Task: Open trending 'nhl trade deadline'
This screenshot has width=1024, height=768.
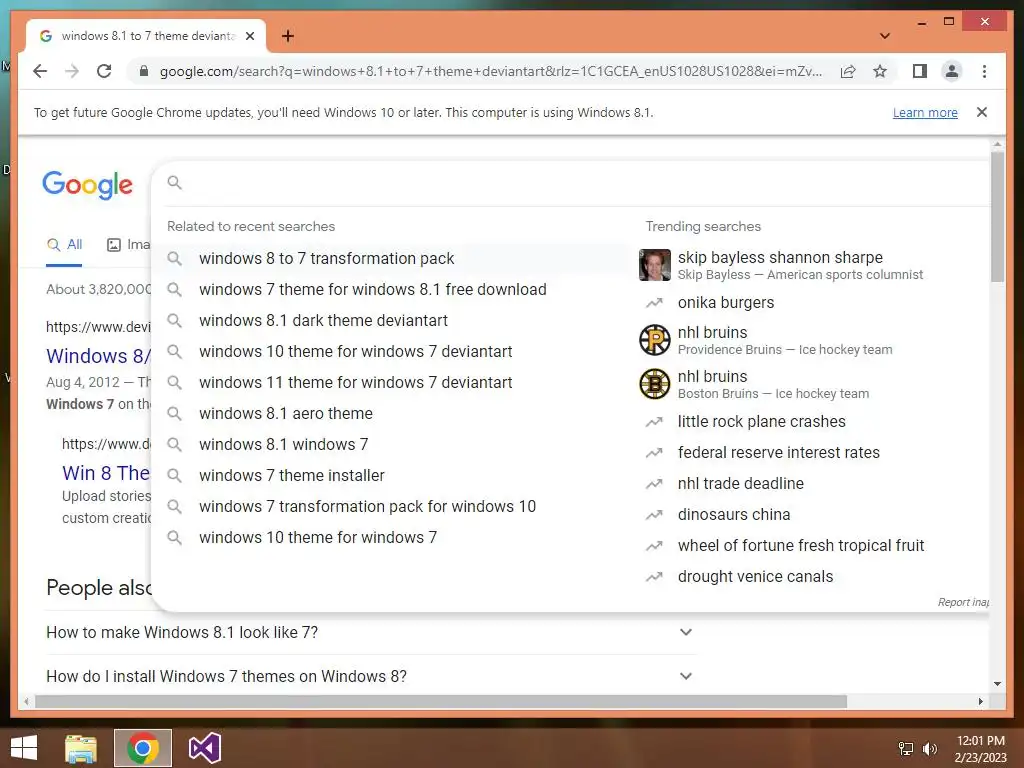Action: [741, 484]
